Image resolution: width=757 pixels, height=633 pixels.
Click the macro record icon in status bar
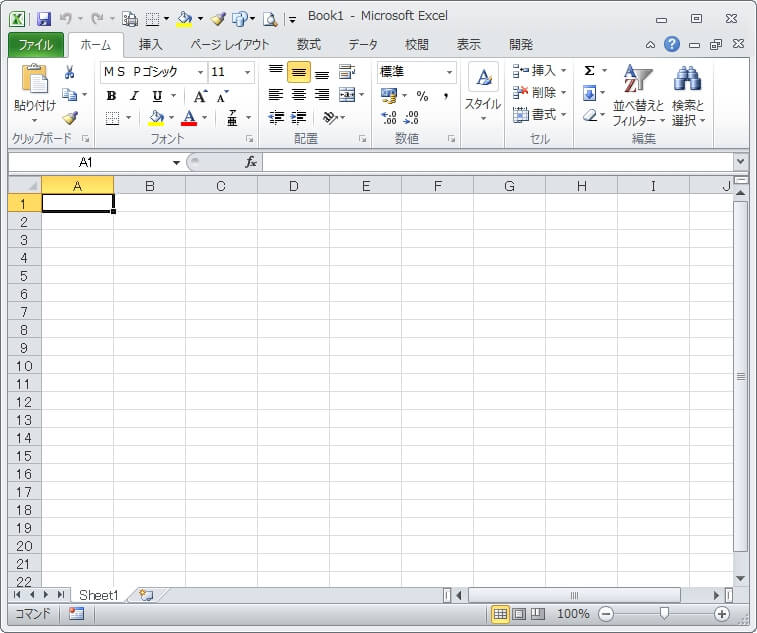[76, 614]
